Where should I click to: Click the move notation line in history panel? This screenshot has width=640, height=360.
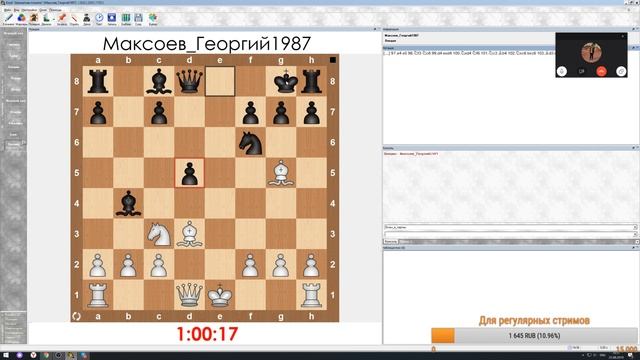point(469,53)
